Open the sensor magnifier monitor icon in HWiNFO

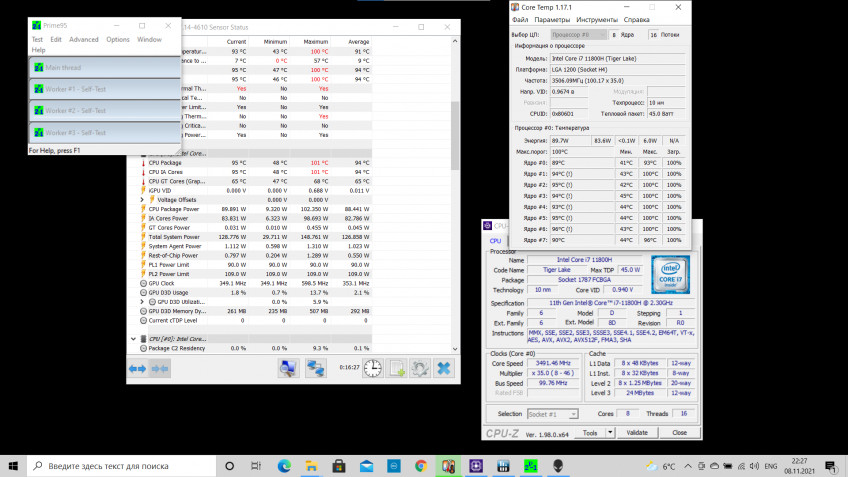288,368
